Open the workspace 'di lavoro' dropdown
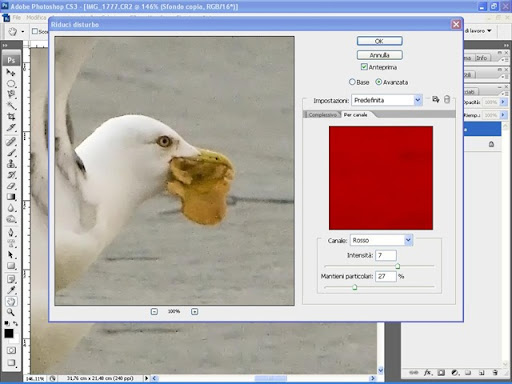The image size is (512, 384). (x=478, y=31)
